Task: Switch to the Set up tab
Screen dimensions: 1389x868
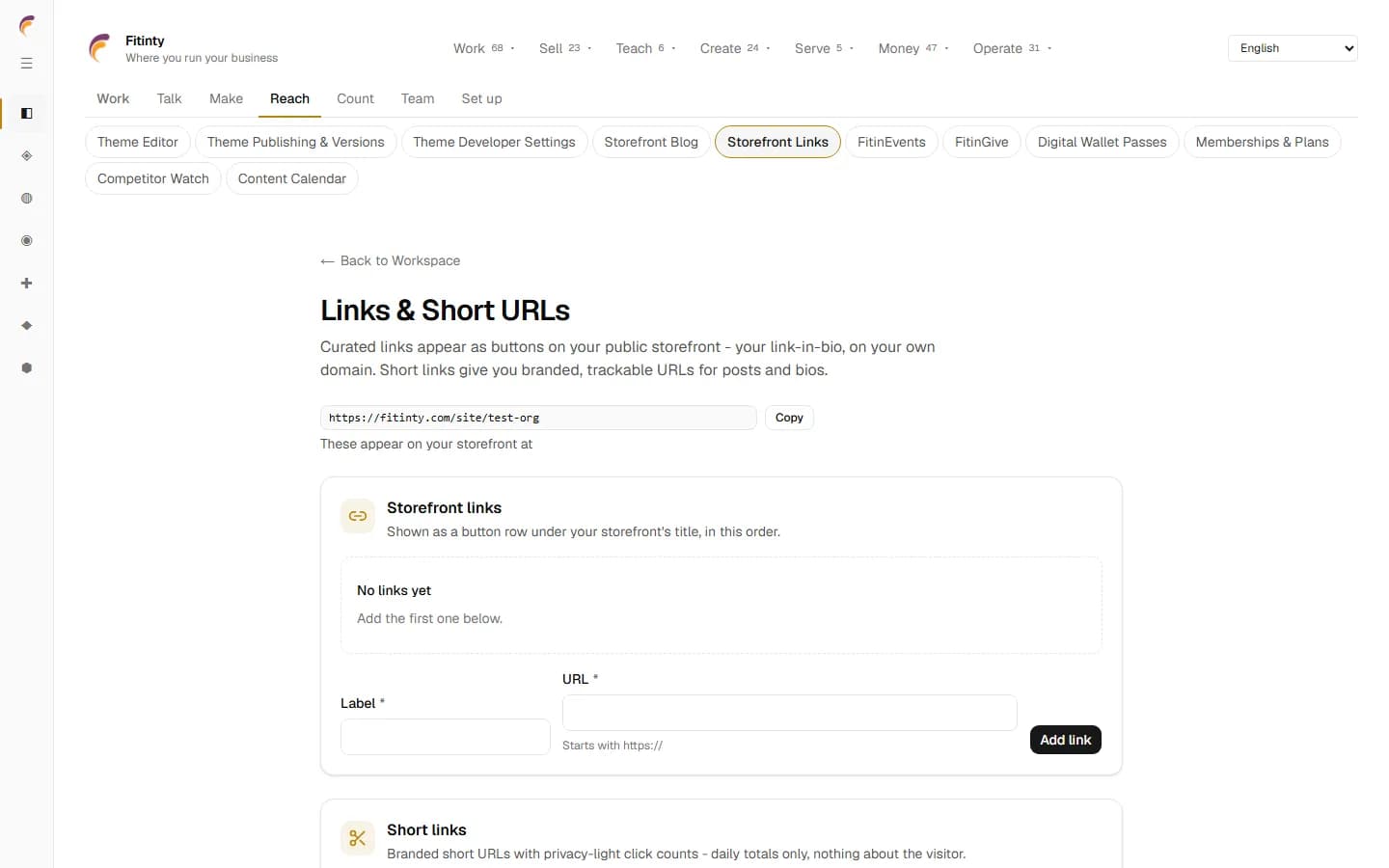Action: pos(481,98)
